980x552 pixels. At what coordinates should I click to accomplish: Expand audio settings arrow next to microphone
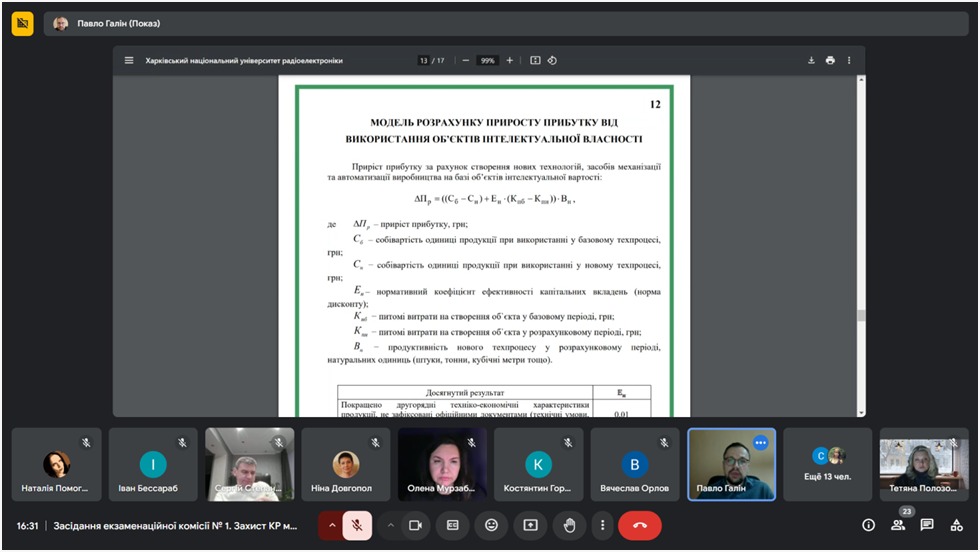tap(332, 525)
